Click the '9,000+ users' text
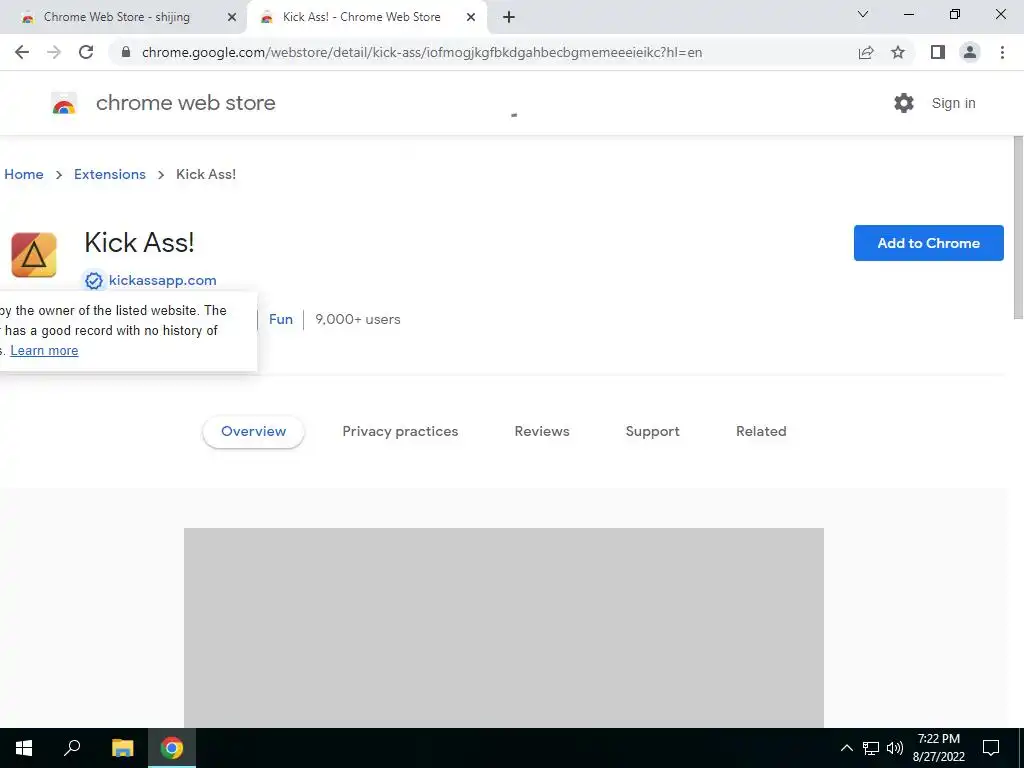The height and width of the screenshot is (768, 1024). tap(358, 319)
